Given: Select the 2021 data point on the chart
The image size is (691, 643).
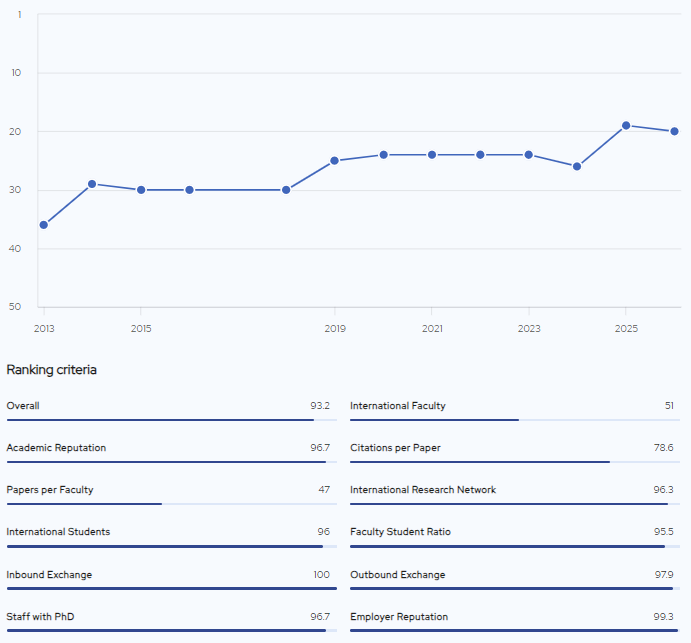Looking at the screenshot, I should [432, 155].
